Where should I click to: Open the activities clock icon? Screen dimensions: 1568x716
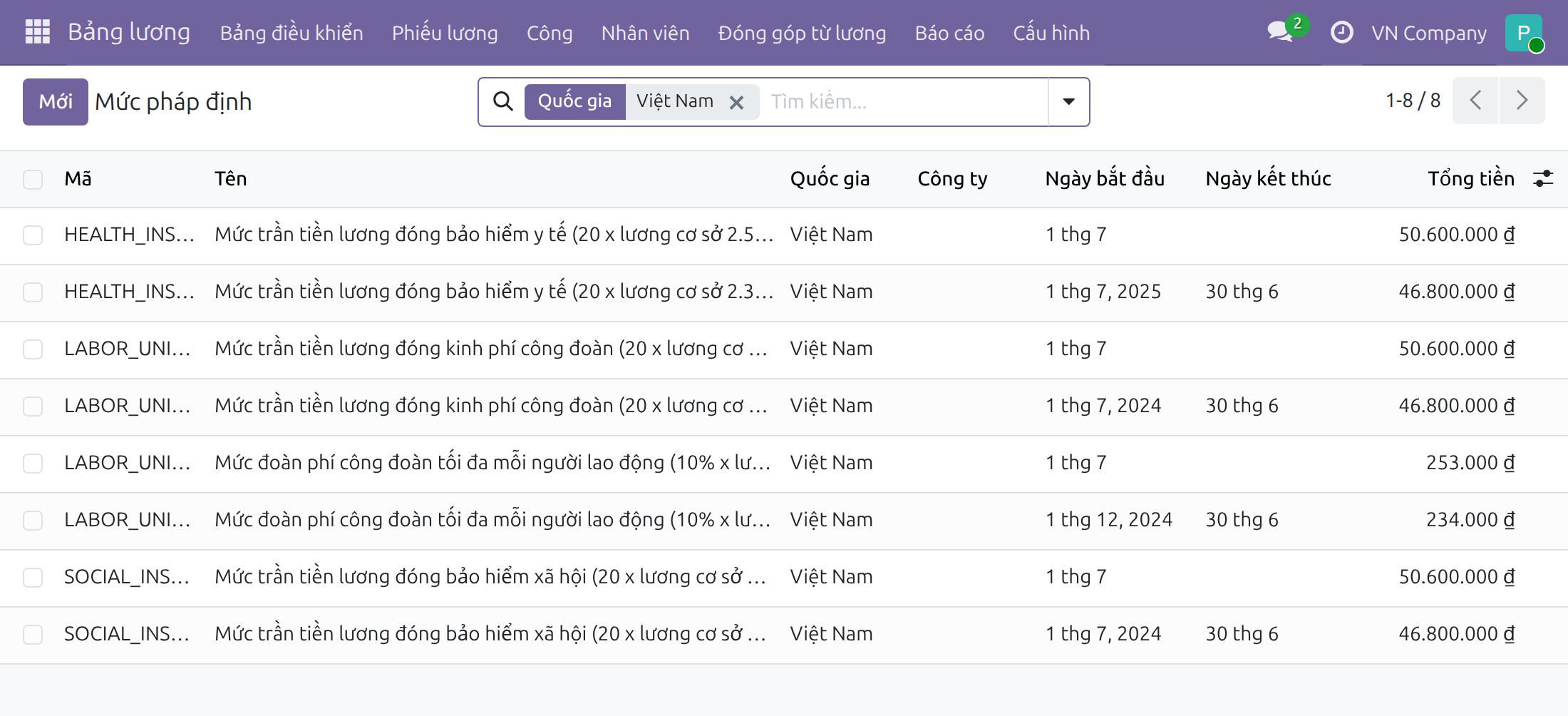pos(1342,32)
